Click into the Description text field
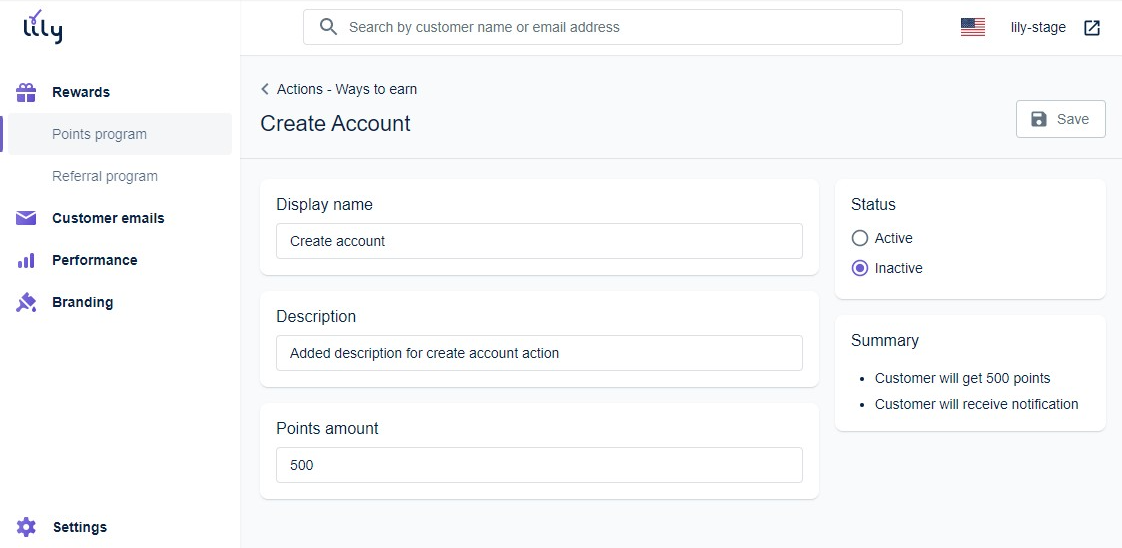This screenshot has height=548, width=1122. coord(539,353)
